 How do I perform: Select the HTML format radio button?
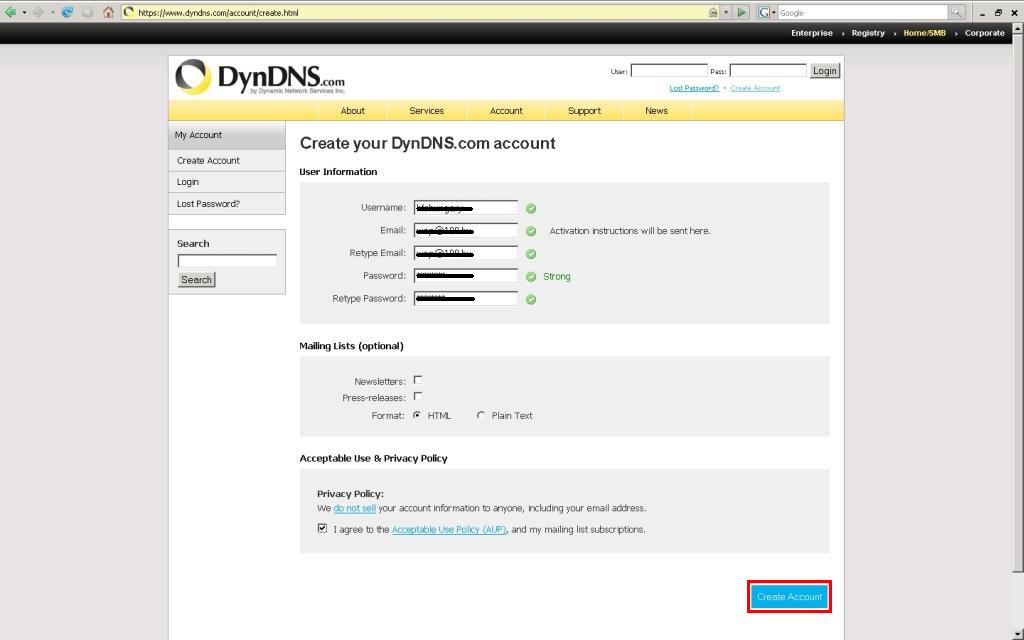coord(417,415)
